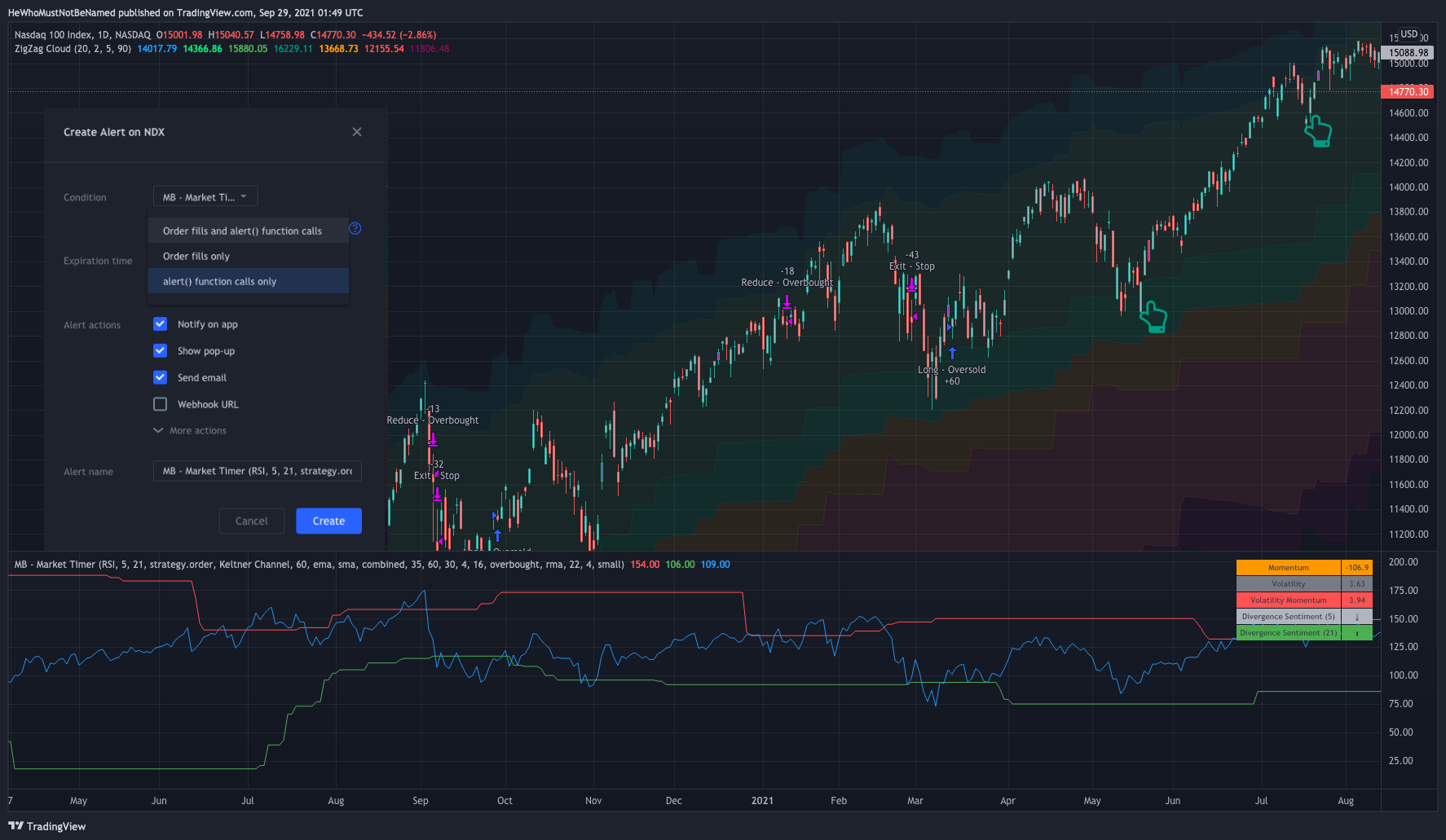
Task: Click the -106.9 momentum value
Action: pos(1357,568)
